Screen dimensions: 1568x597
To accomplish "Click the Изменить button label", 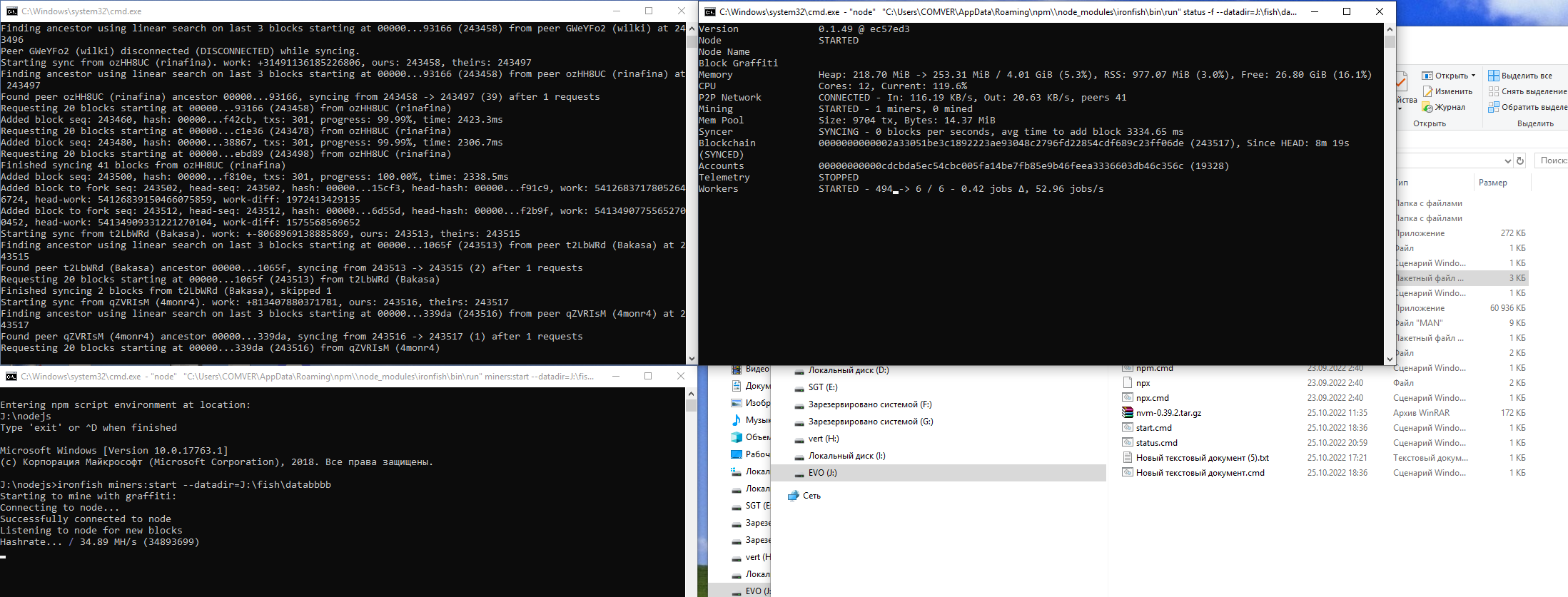I will 1454,91.
